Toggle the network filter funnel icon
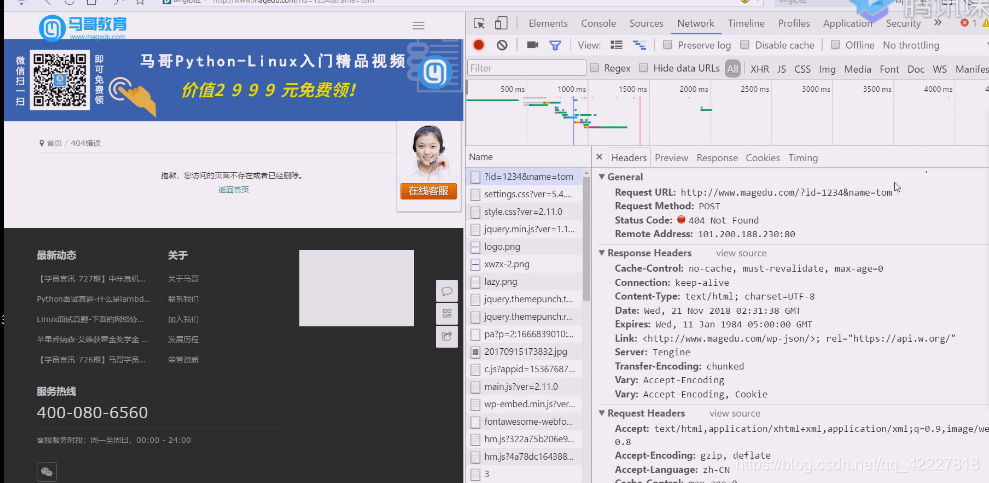Screen dimensions: 989x483 coord(555,45)
